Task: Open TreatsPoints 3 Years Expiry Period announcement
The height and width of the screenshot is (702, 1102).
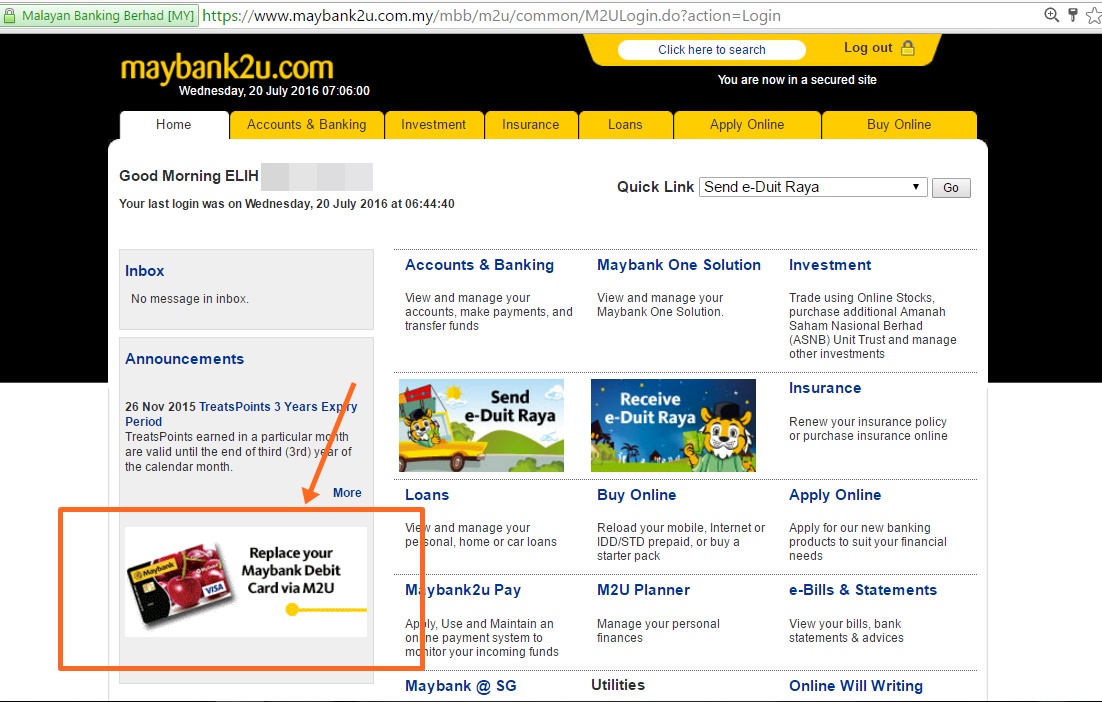Action: coord(241,414)
